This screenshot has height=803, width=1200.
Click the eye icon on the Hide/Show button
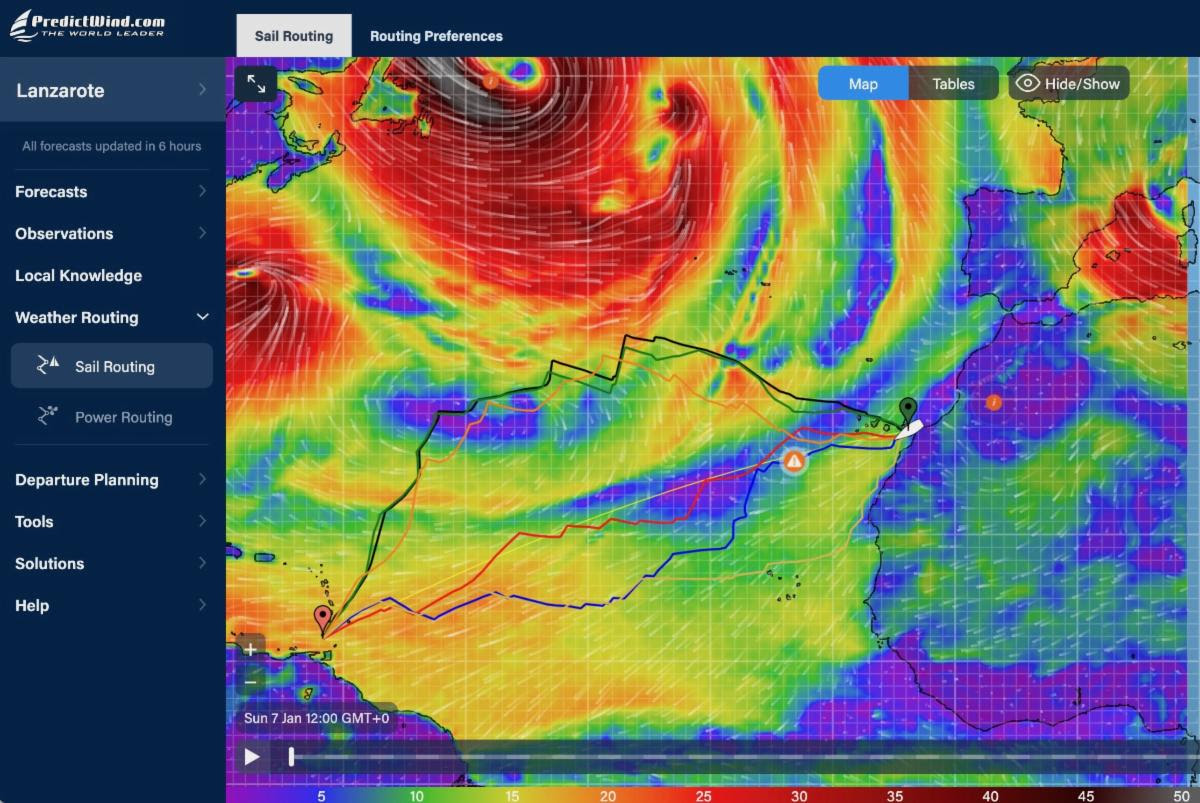click(1027, 83)
